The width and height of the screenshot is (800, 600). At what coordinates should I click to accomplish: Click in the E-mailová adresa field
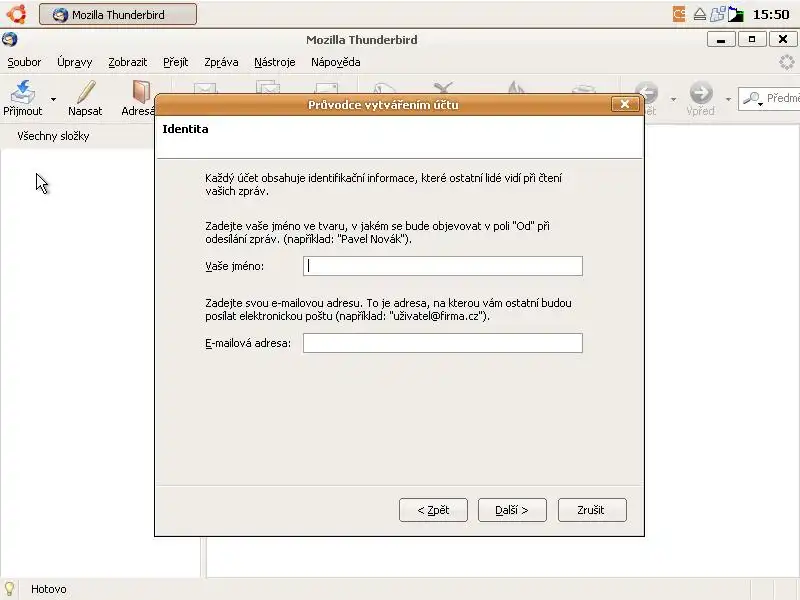pyautogui.click(x=443, y=343)
